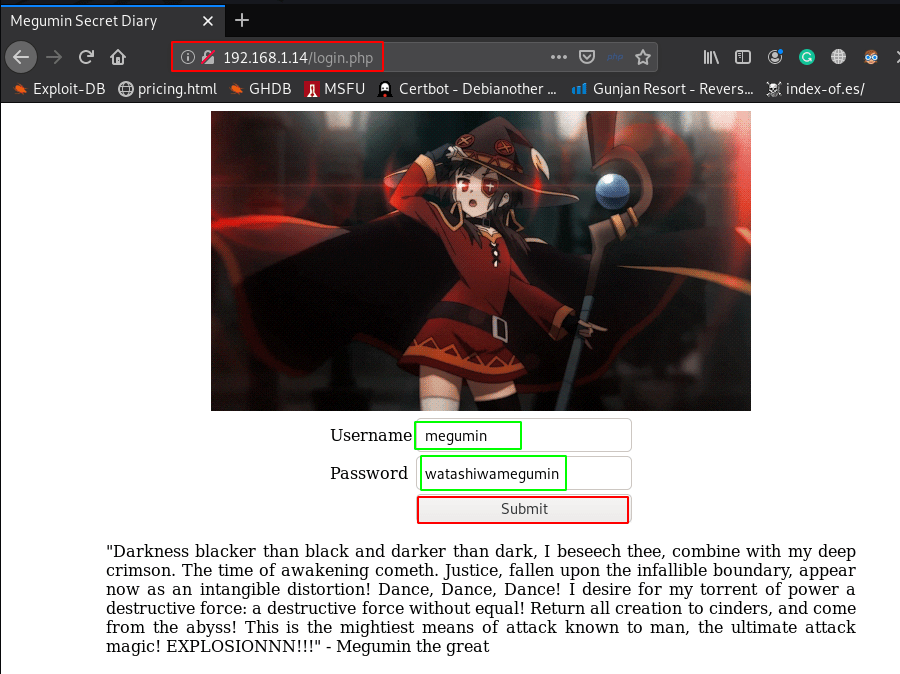Click the address bar URL 192.168.1.14/login.php
This screenshot has height=674, width=900.
pyautogui.click(x=298, y=57)
